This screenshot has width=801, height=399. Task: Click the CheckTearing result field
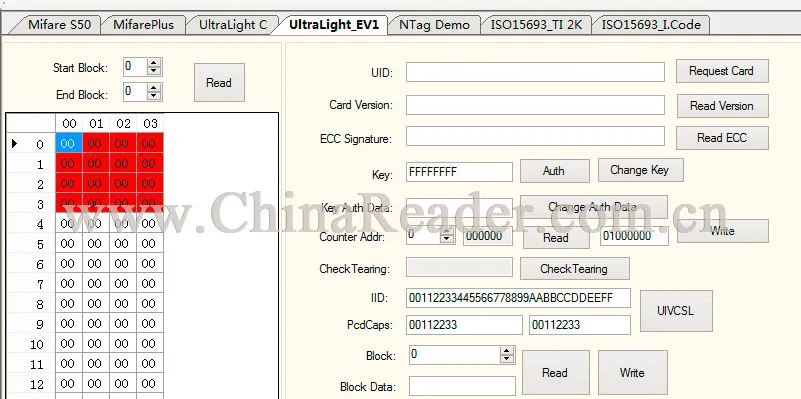click(459, 267)
